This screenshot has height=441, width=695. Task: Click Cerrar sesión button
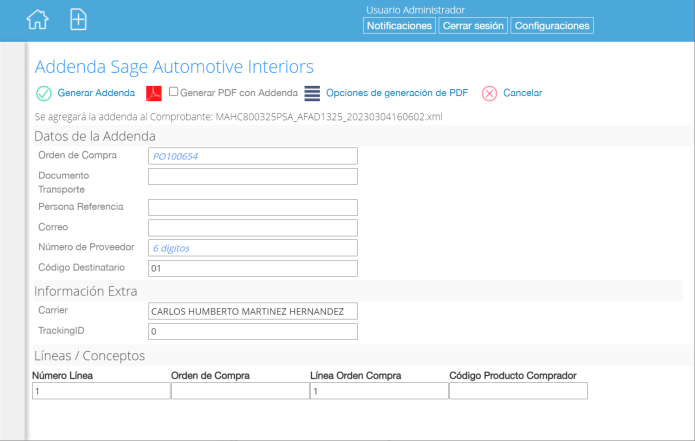click(473, 26)
